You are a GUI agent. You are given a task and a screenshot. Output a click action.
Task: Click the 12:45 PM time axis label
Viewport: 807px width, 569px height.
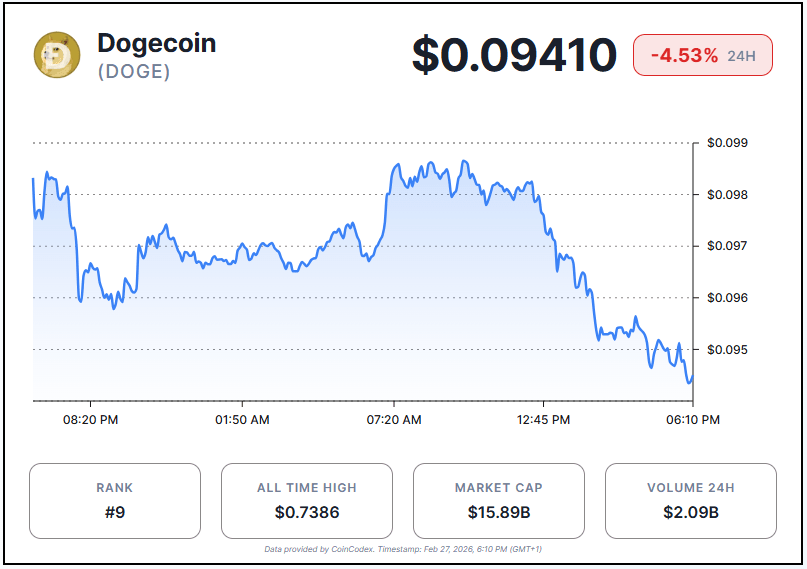(x=545, y=420)
